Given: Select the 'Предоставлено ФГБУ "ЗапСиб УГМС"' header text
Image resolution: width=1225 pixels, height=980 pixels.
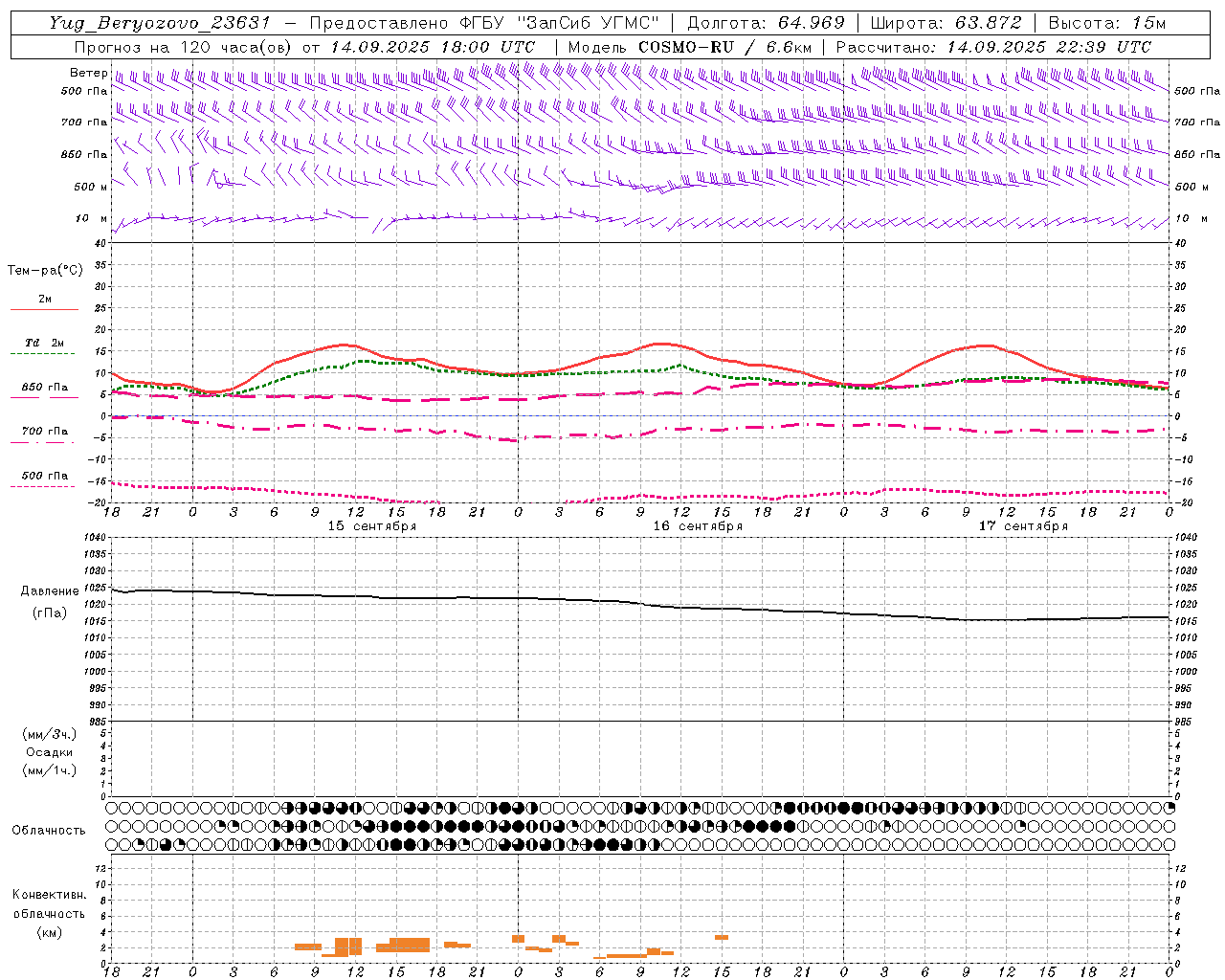Looking at the screenshot, I should (485, 23).
